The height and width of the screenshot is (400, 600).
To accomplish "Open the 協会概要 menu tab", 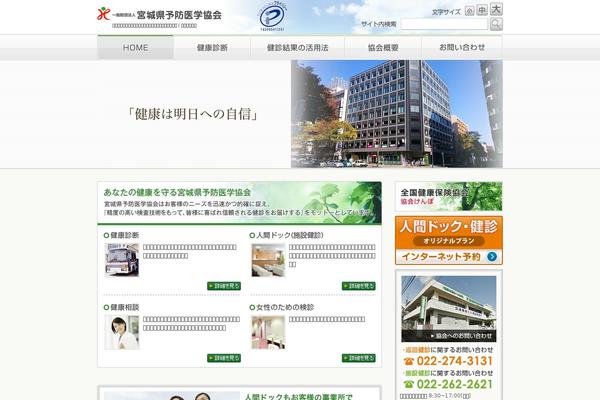I will click(x=383, y=47).
